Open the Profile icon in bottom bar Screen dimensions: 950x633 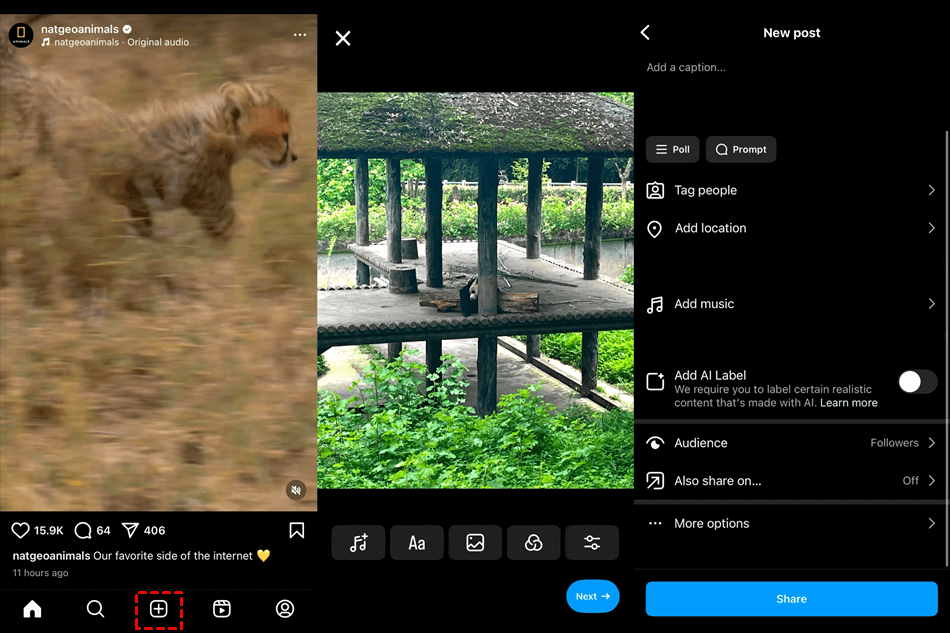[x=285, y=608]
